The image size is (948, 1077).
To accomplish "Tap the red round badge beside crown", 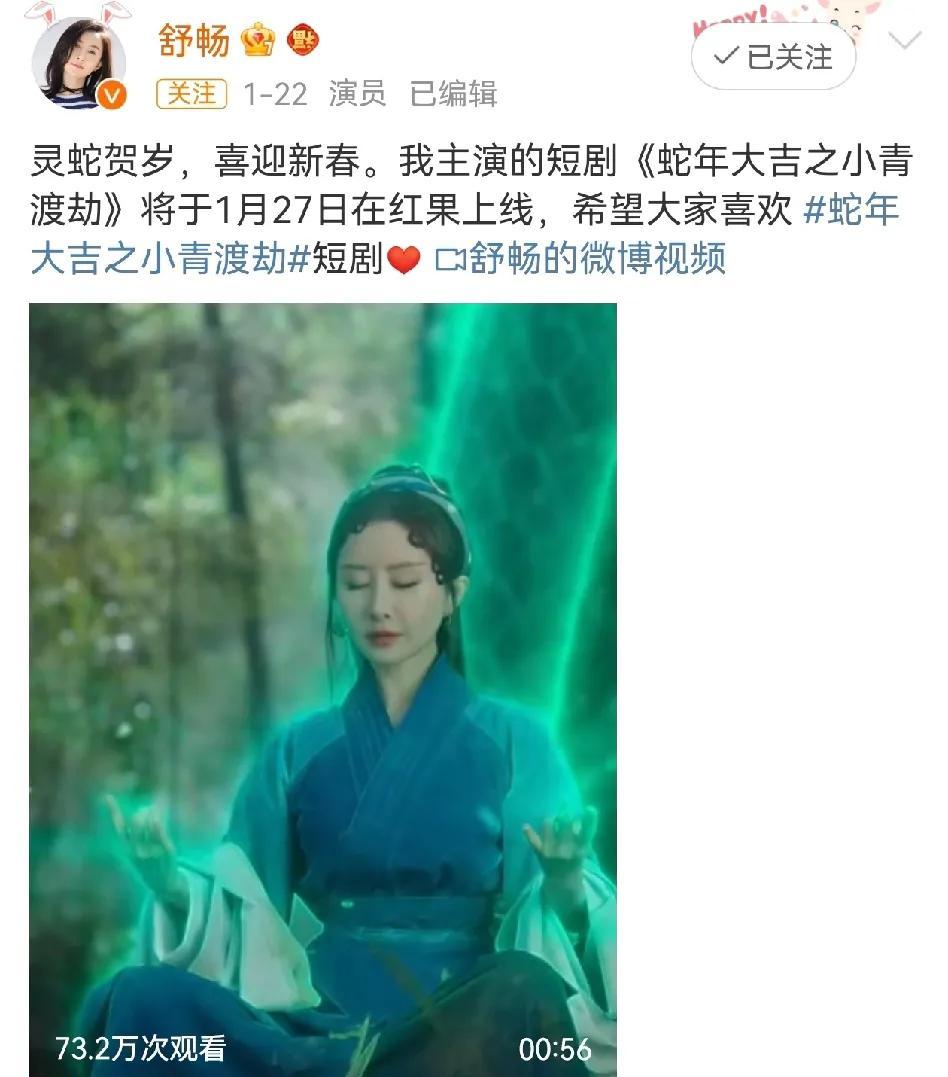I will tap(303, 40).
